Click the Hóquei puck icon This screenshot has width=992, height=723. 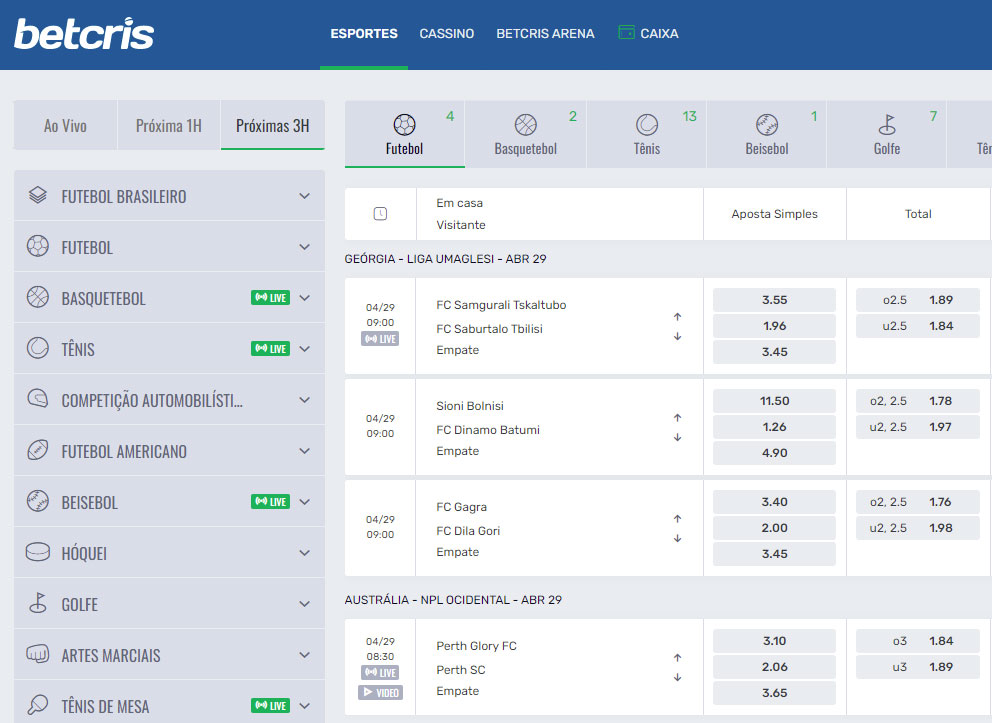point(38,552)
